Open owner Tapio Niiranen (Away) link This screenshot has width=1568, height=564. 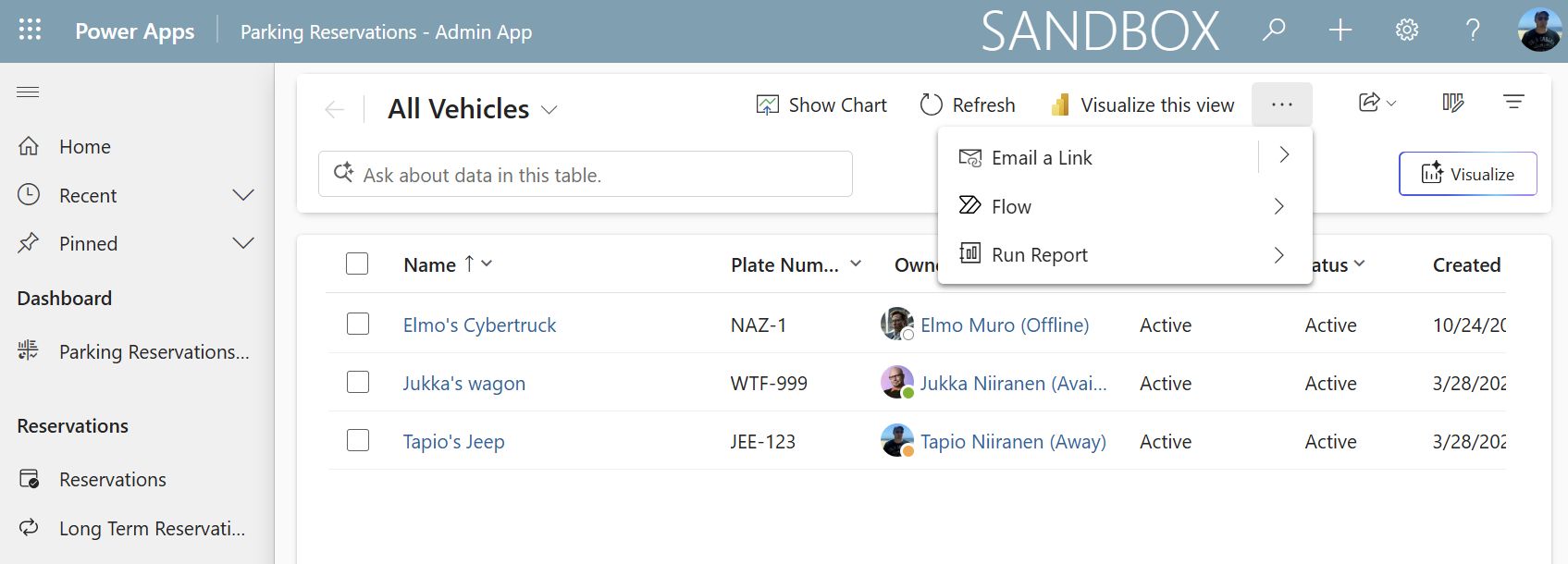(1013, 441)
